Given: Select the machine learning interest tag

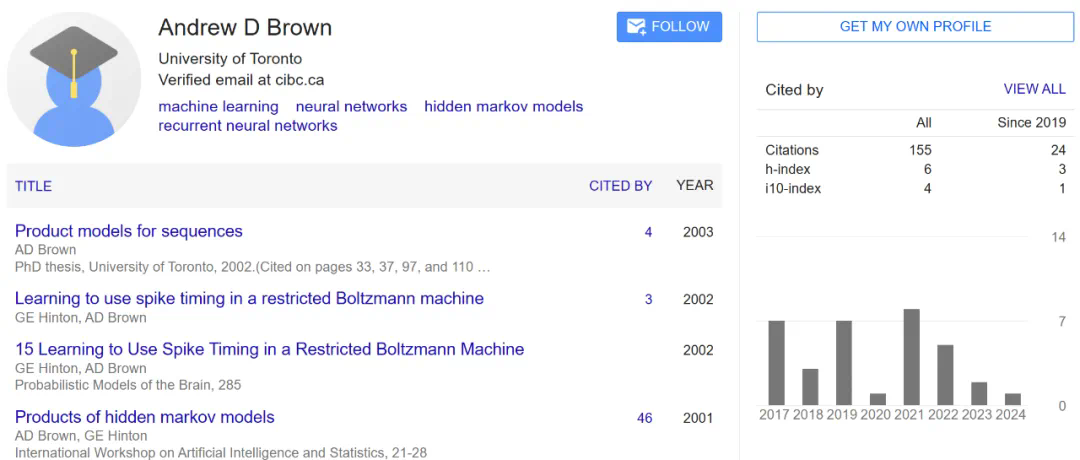Looking at the screenshot, I should pos(218,106).
